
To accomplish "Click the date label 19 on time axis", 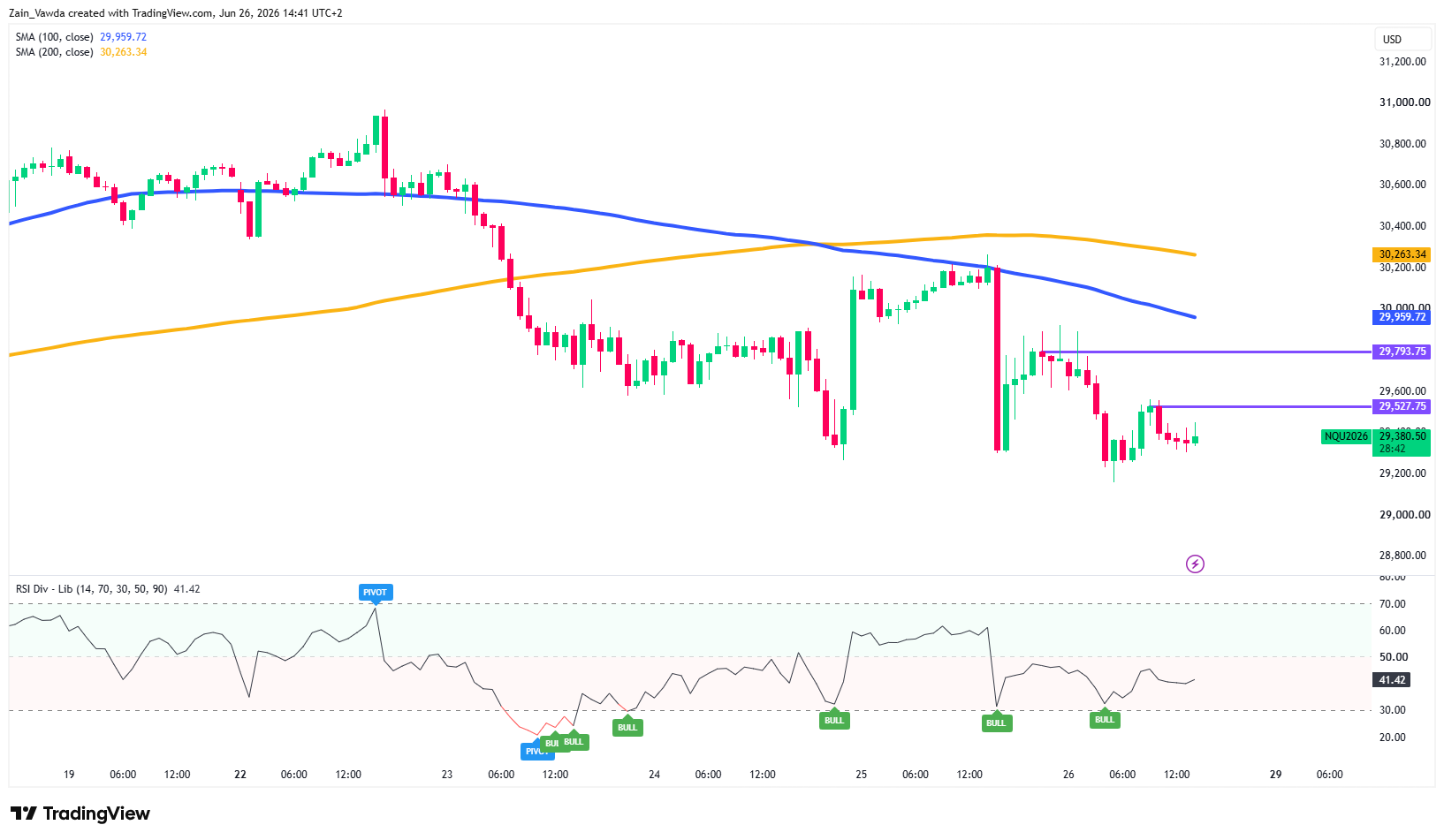I will 69,775.
